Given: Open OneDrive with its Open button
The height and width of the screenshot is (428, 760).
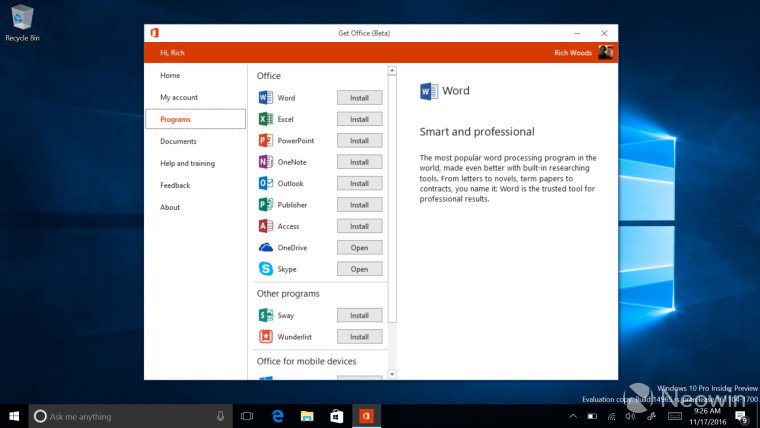Looking at the screenshot, I should click(x=360, y=247).
